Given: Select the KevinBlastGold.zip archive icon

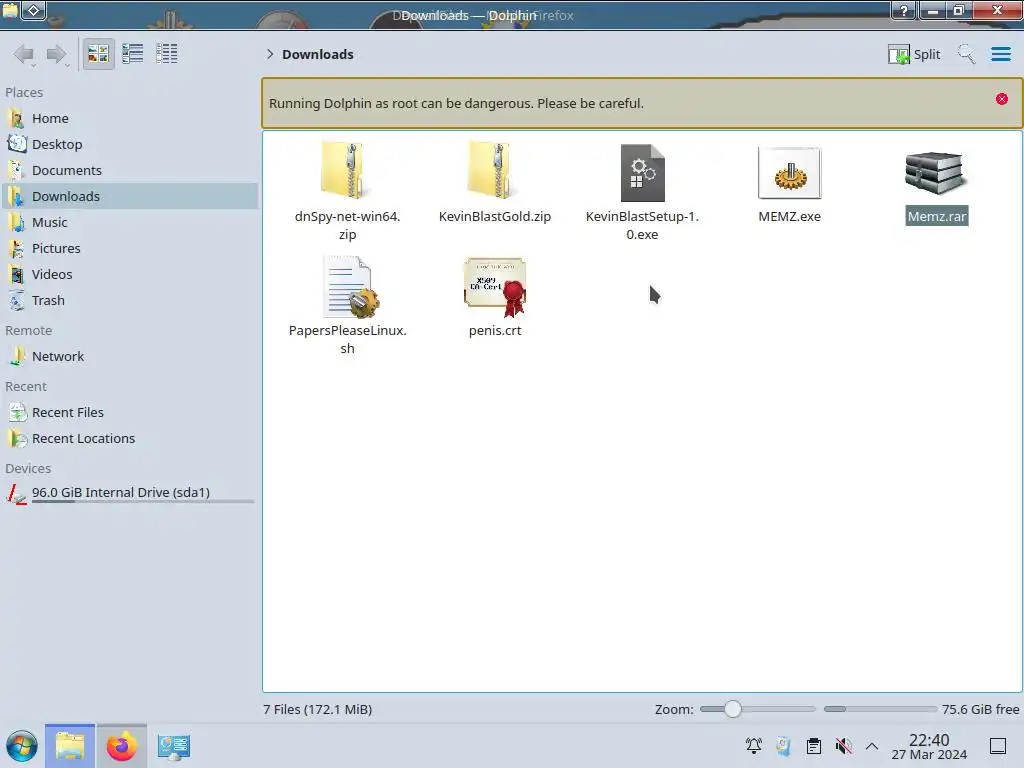Looking at the screenshot, I should pos(494,170).
